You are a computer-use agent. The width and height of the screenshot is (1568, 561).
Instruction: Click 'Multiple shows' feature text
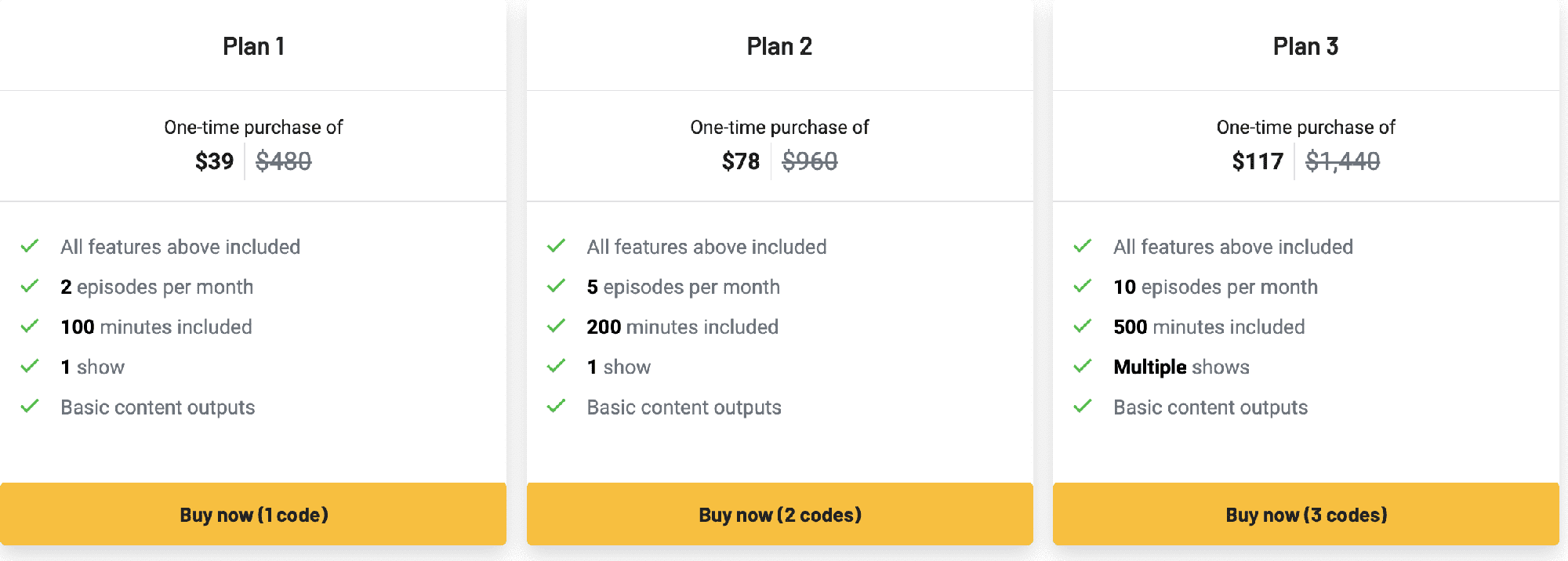click(x=1181, y=367)
